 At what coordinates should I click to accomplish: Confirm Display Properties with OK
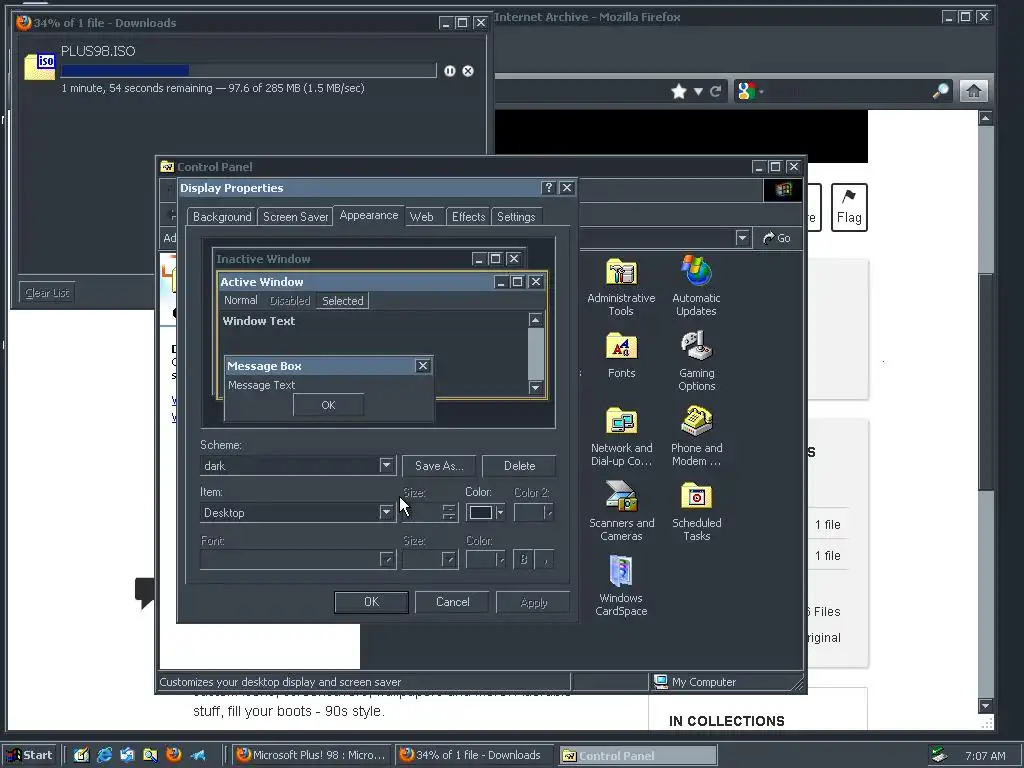[x=371, y=602]
